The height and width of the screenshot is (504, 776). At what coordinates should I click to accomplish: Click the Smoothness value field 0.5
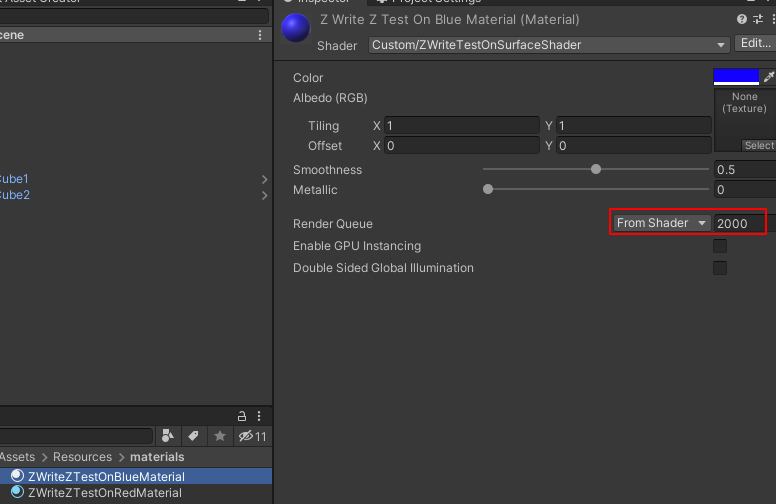coord(745,170)
